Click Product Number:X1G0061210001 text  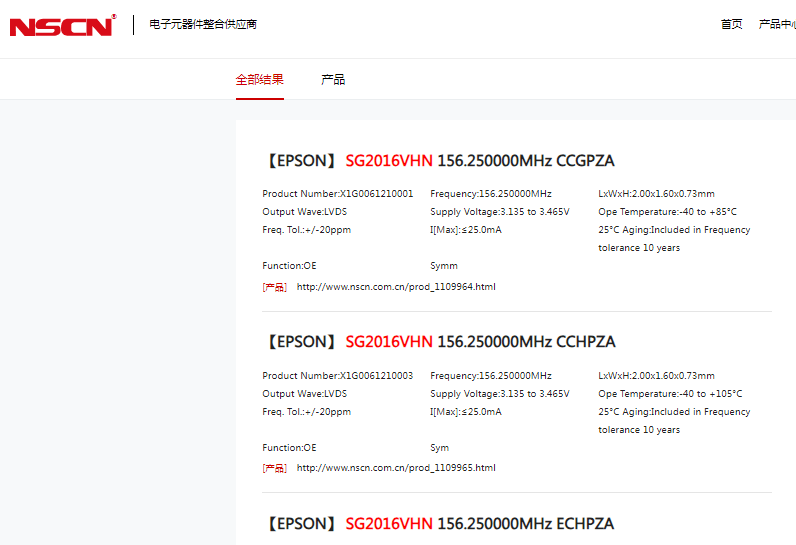(x=338, y=194)
